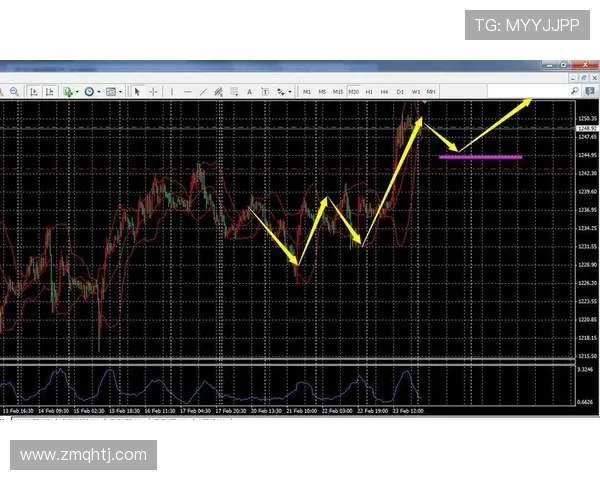Open the indicators list dropdown arrow
Screen dimensions: 600x480
pos(77,91)
